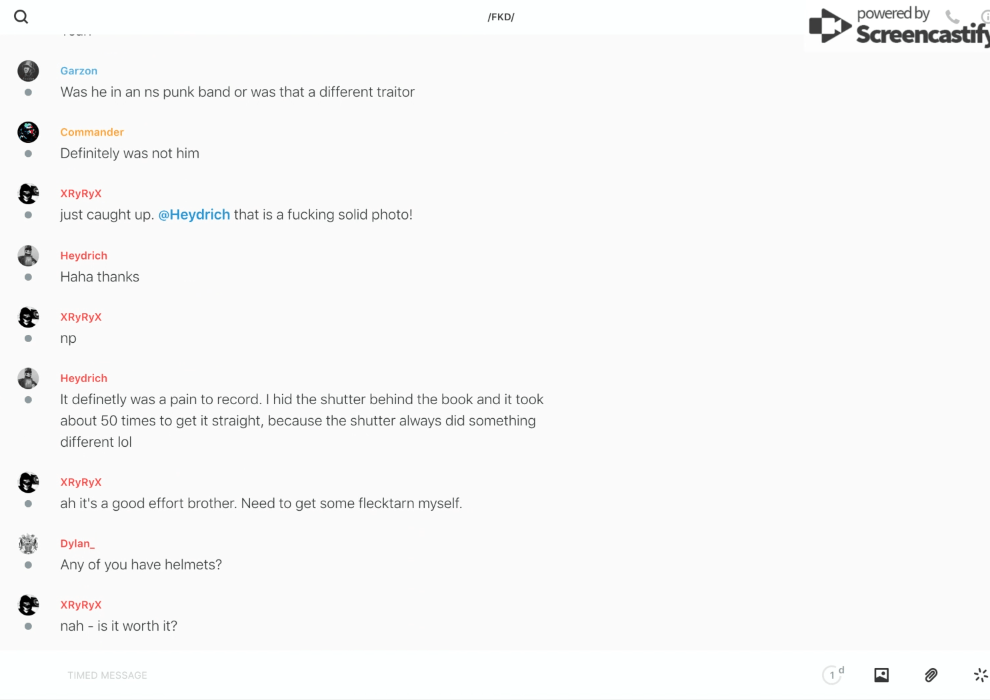Click Garzon's profile avatar
990x700 pixels.
[28, 71]
